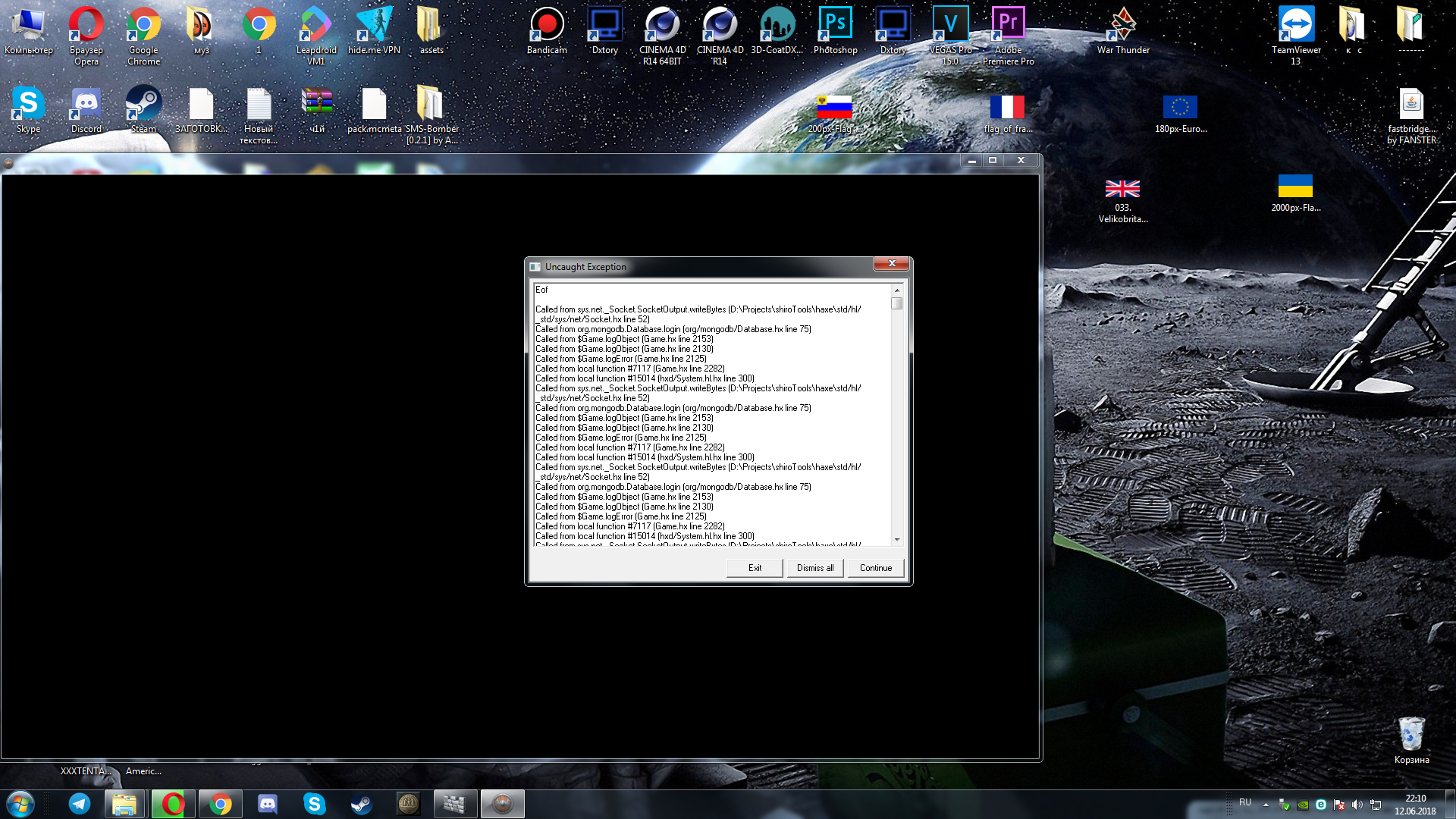Minimize the black game window
This screenshot has width=1456, height=819.
point(971,160)
